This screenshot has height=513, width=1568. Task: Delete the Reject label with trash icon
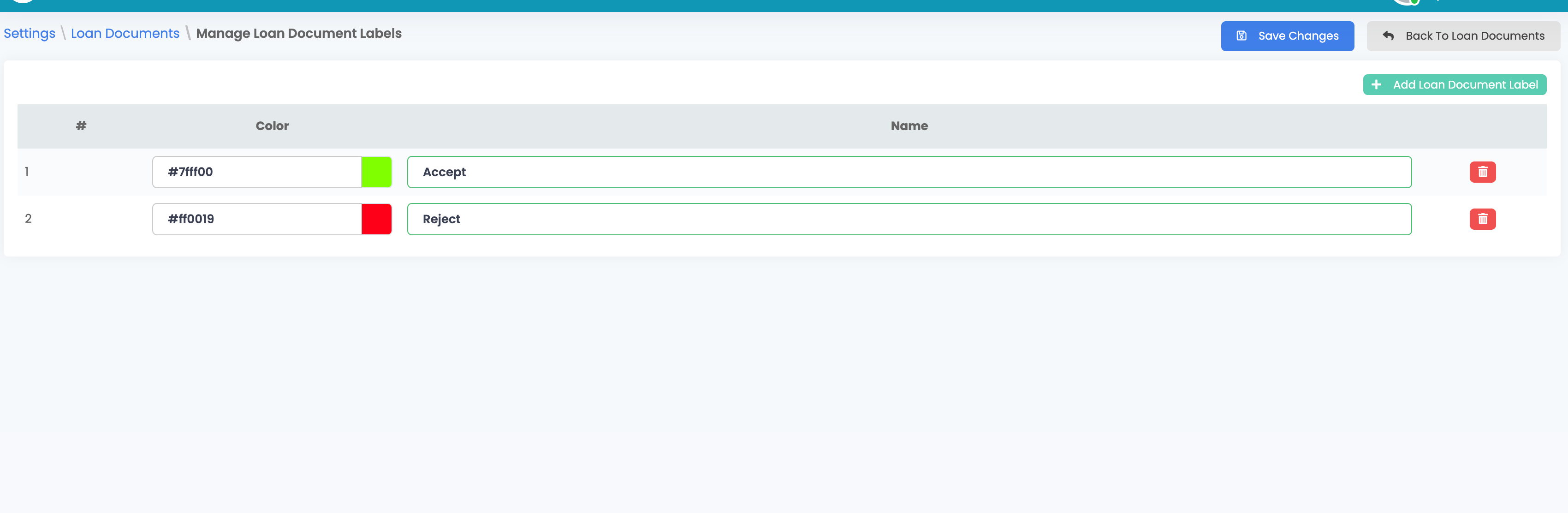click(x=1482, y=219)
